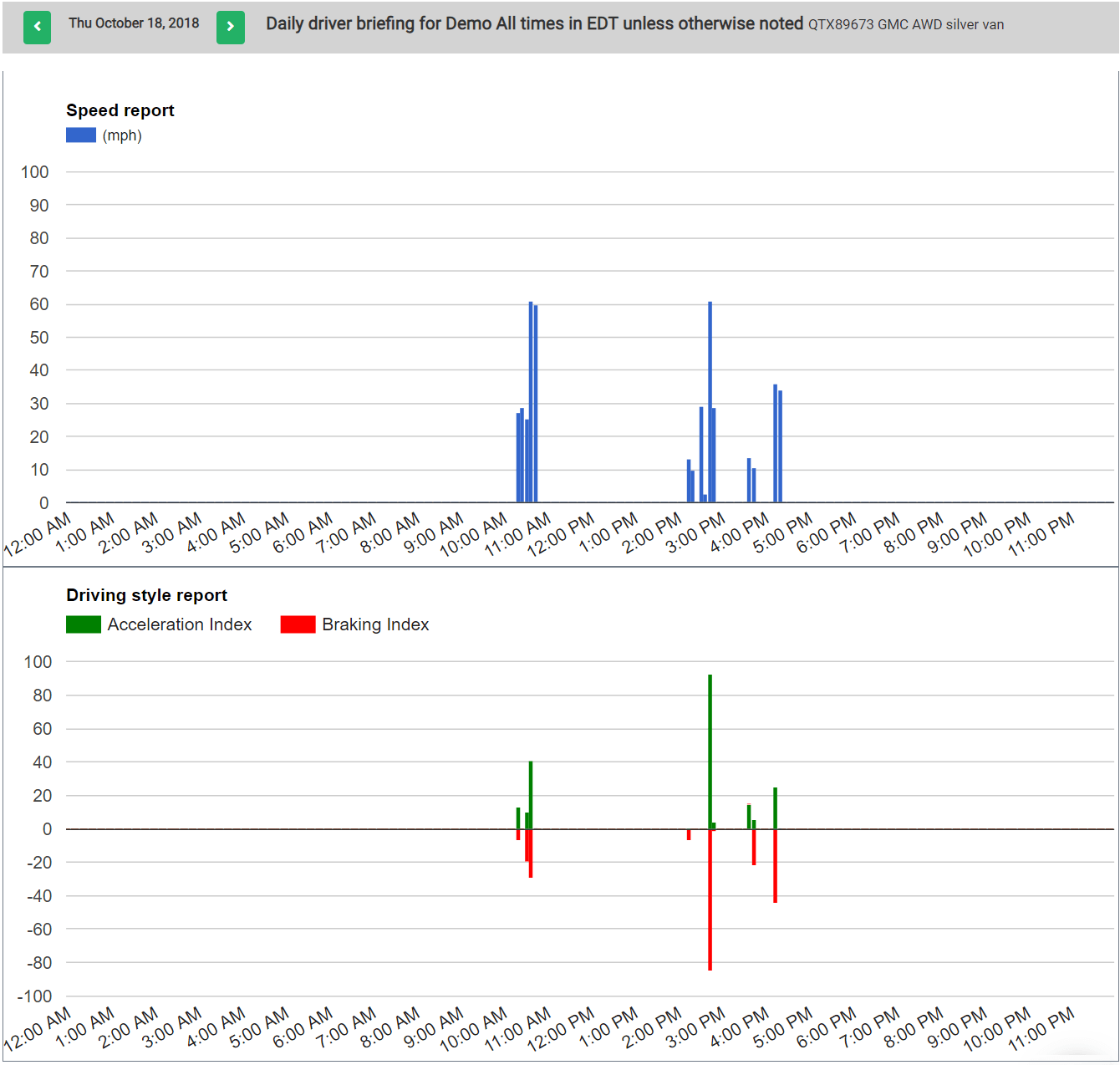Click the green Acceleration Index legend swatch
This screenshot has height=1065, width=1120.
(84, 624)
